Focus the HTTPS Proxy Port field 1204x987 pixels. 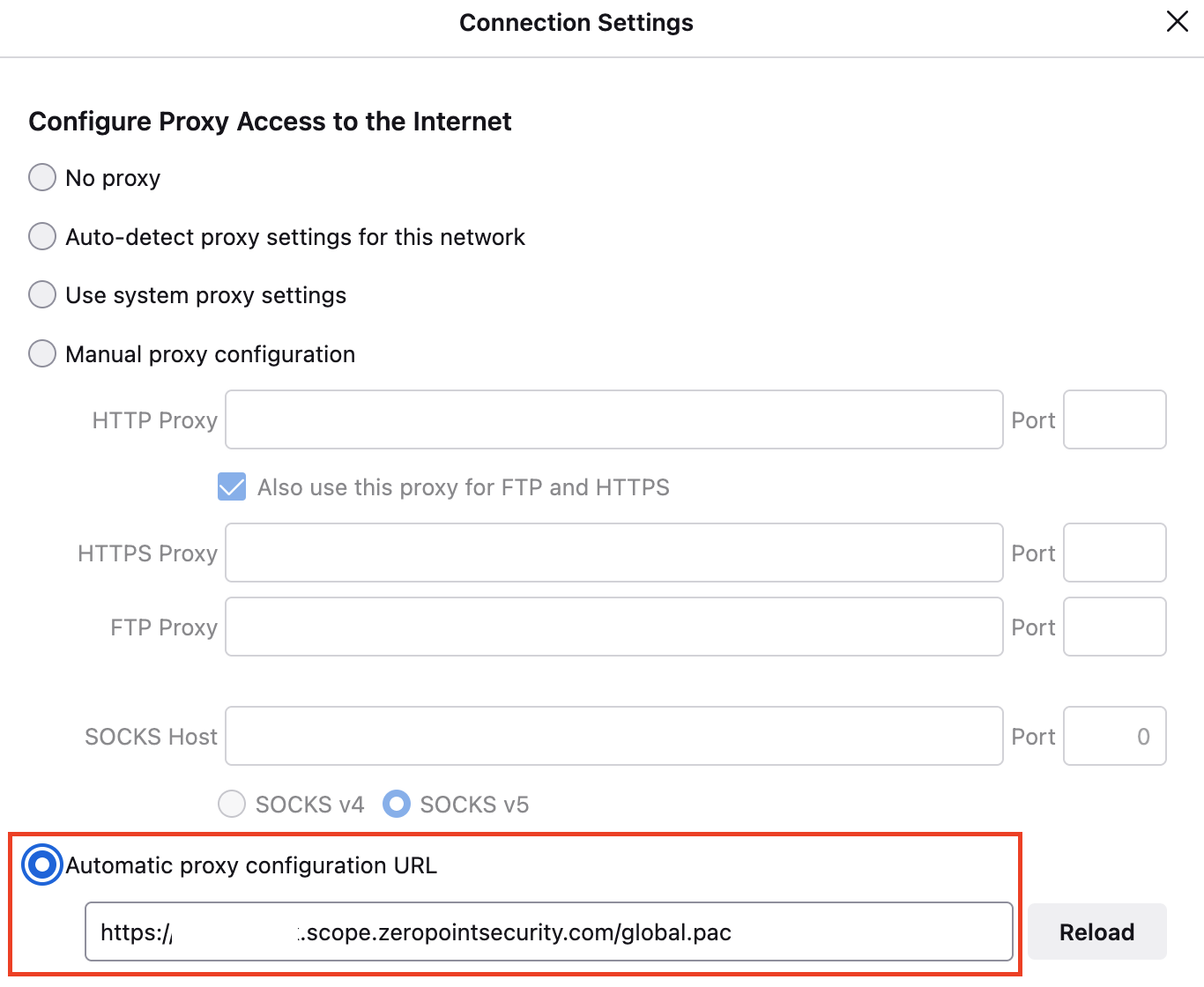click(1114, 553)
